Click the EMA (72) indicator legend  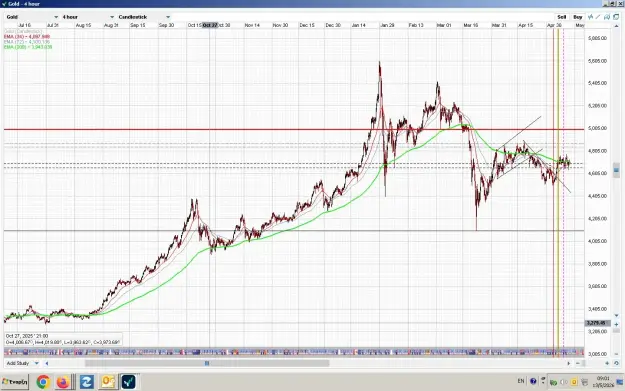[x=27, y=42]
